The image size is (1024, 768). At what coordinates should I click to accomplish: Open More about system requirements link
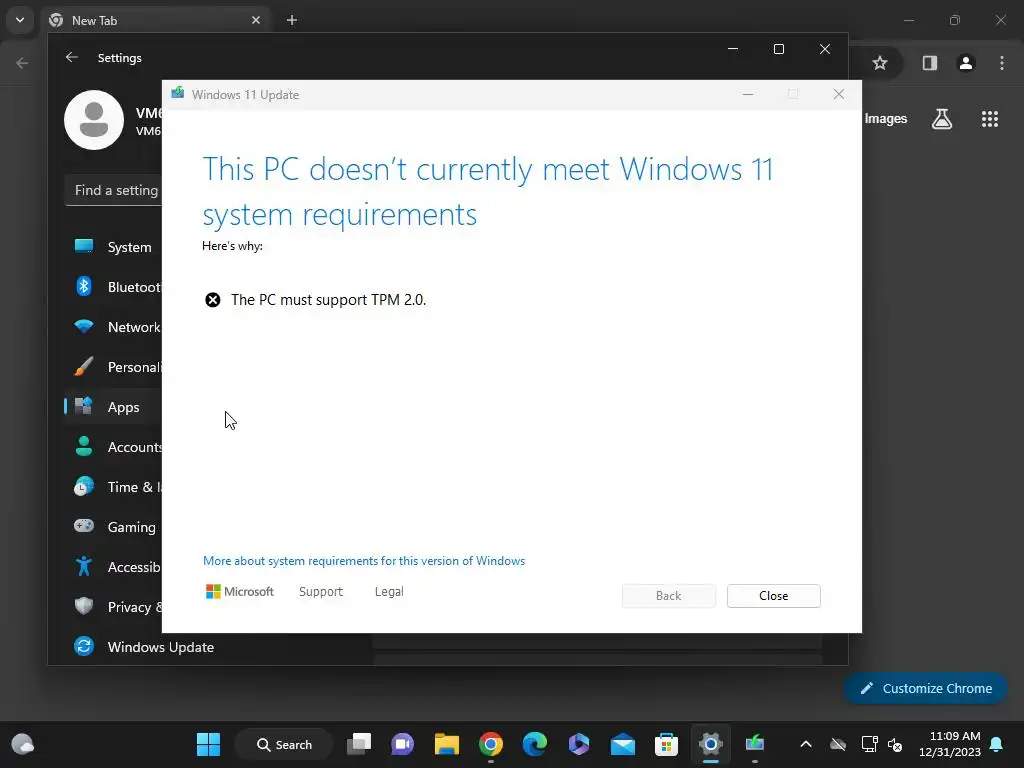[x=364, y=561]
